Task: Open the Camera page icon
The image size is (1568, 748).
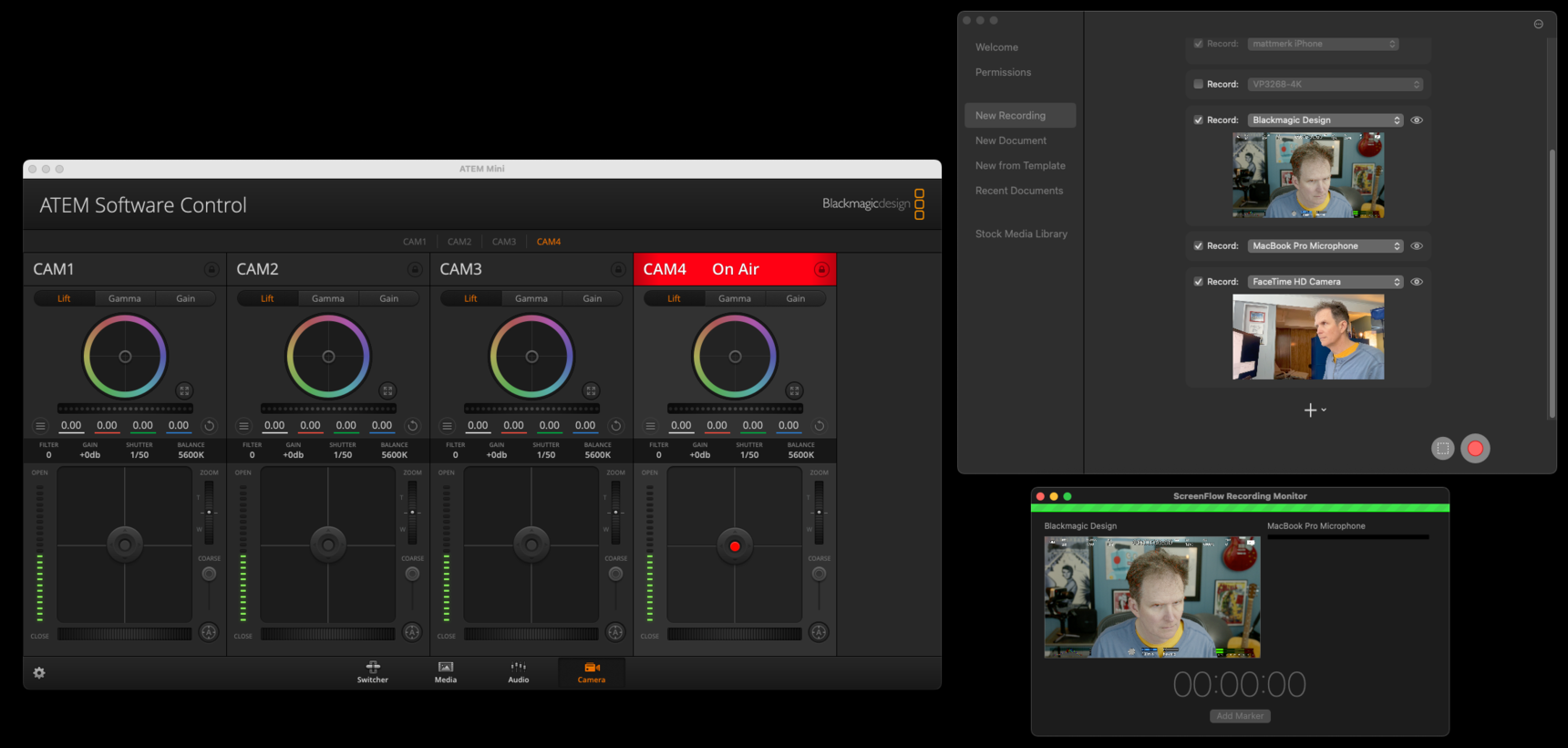Action: click(592, 671)
